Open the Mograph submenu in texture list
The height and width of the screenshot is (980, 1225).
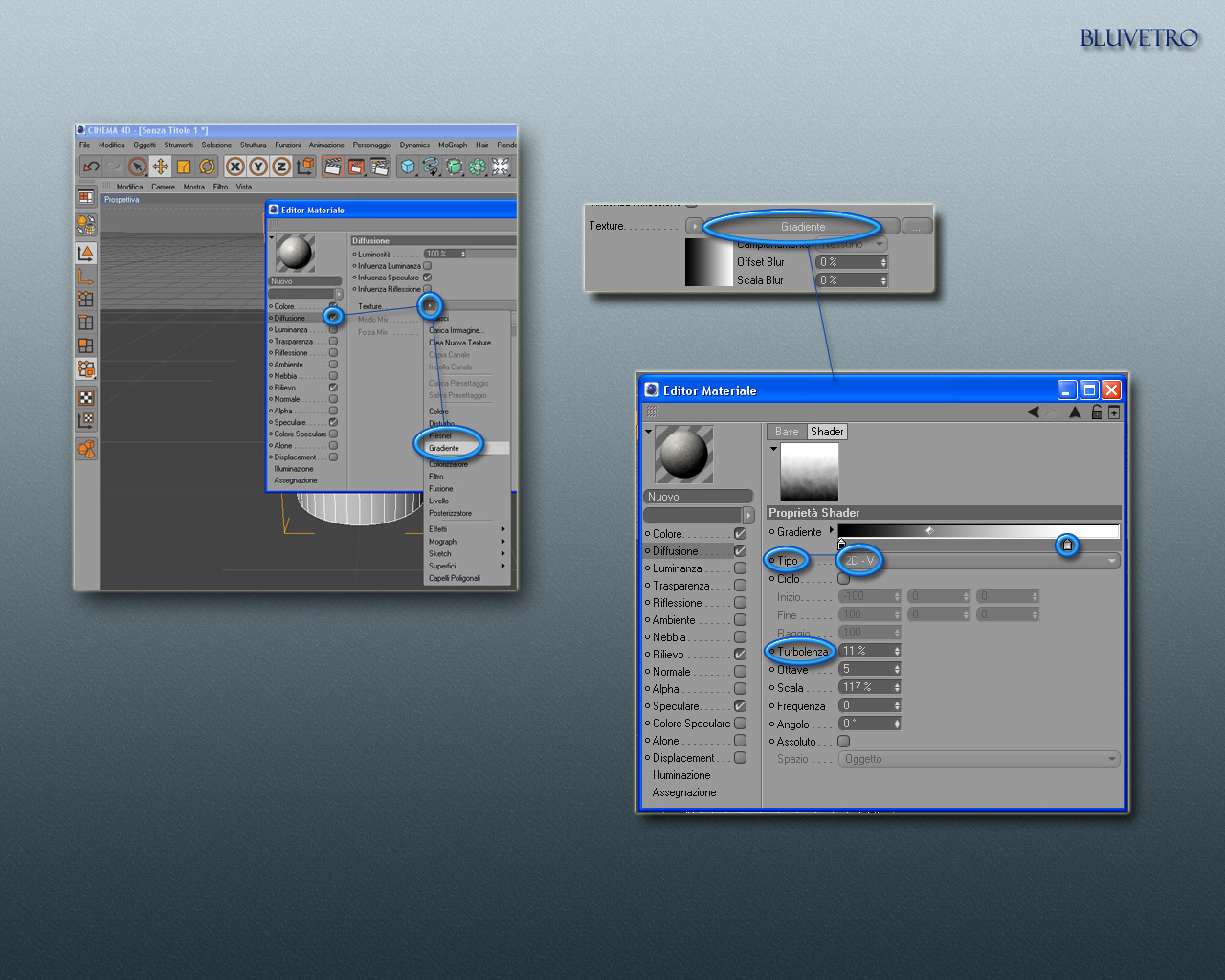467,542
